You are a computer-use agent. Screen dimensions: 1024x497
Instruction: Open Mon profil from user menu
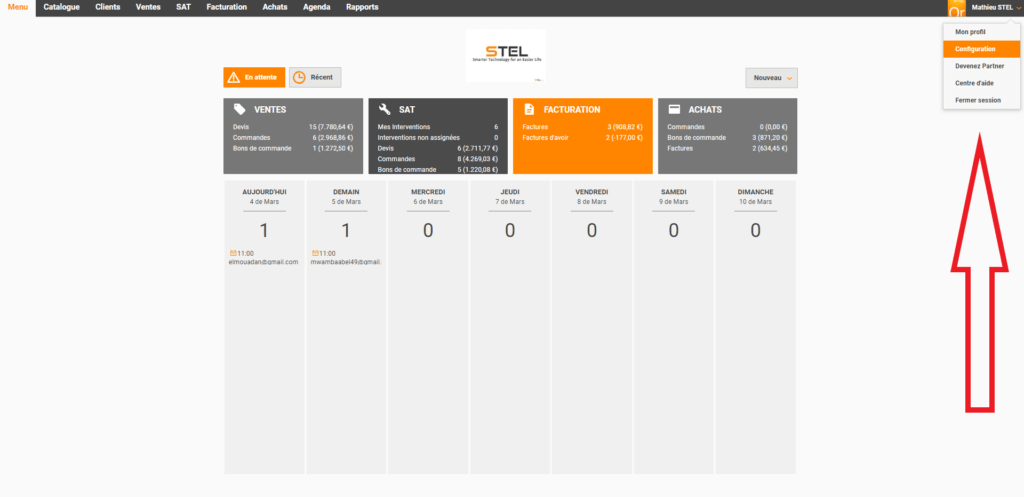tap(970, 32)
